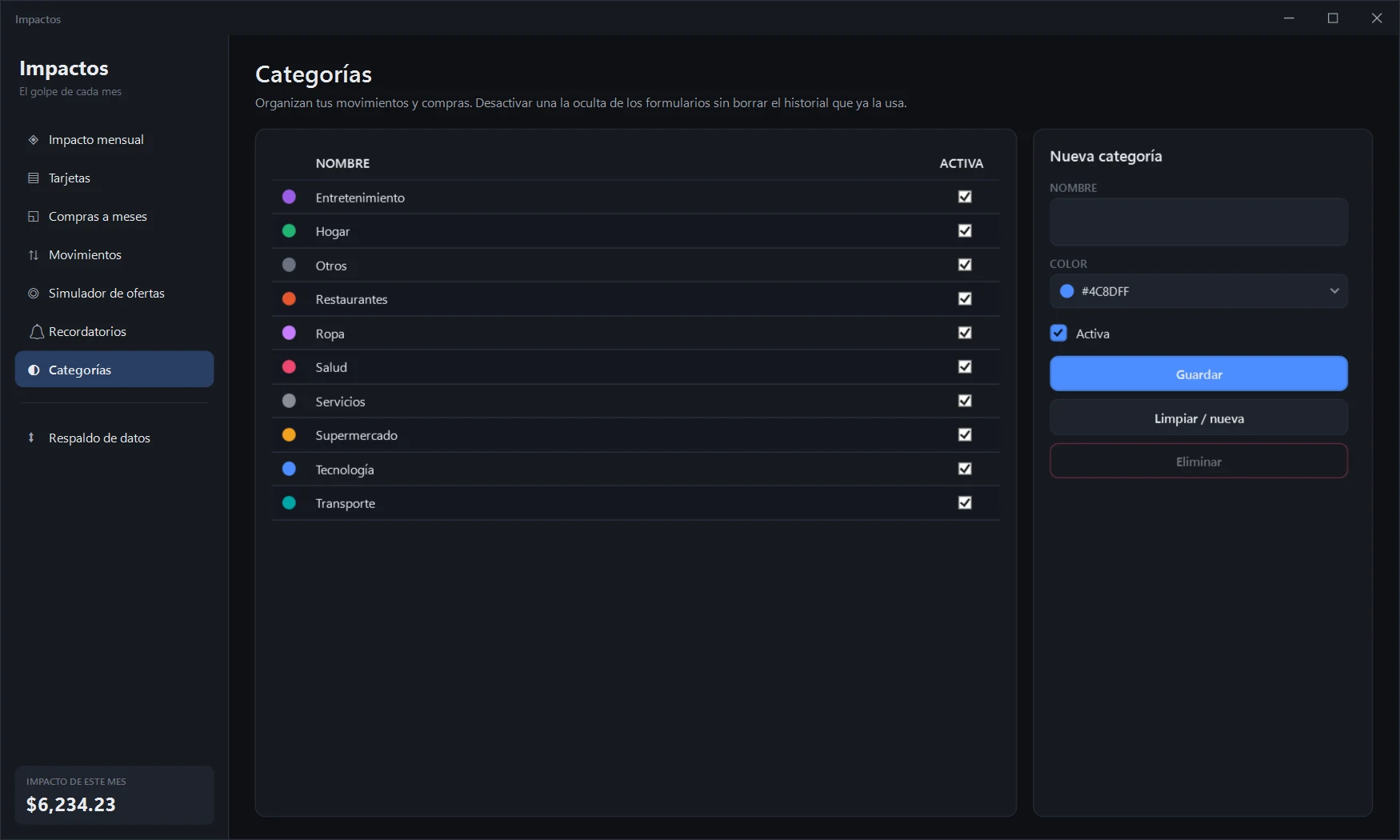1400x840 pixels.
Task: Click the green Hogar color dot
Action: [290, 230]
